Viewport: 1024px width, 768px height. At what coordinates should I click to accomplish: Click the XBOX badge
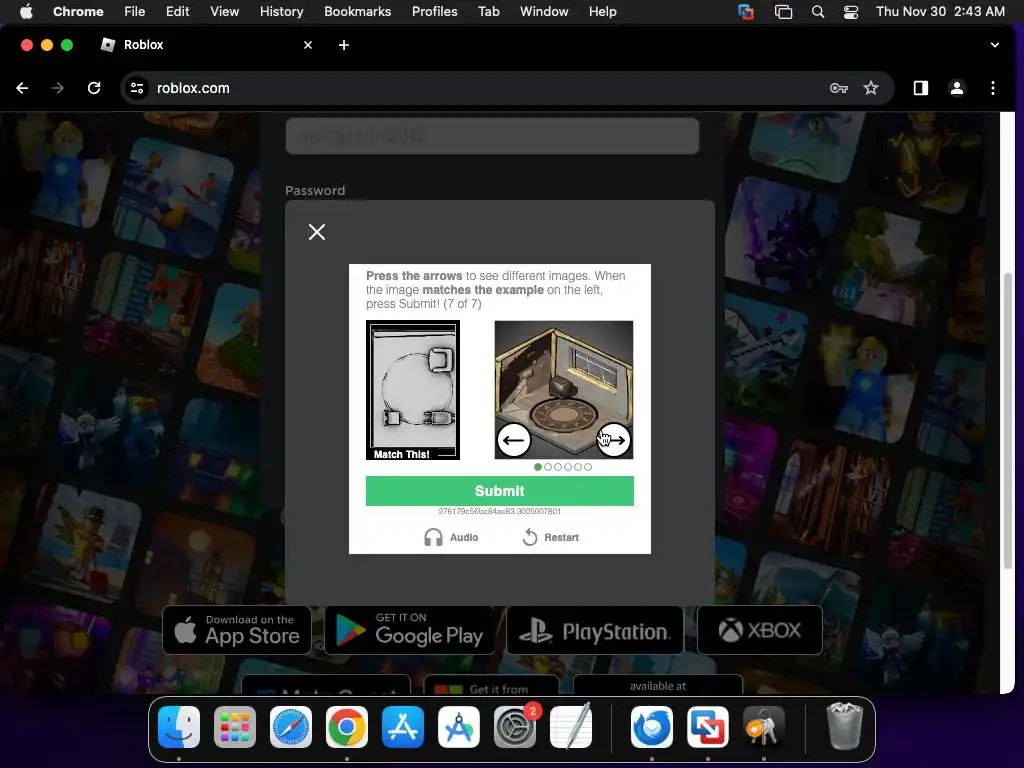(x=760, y=630)
